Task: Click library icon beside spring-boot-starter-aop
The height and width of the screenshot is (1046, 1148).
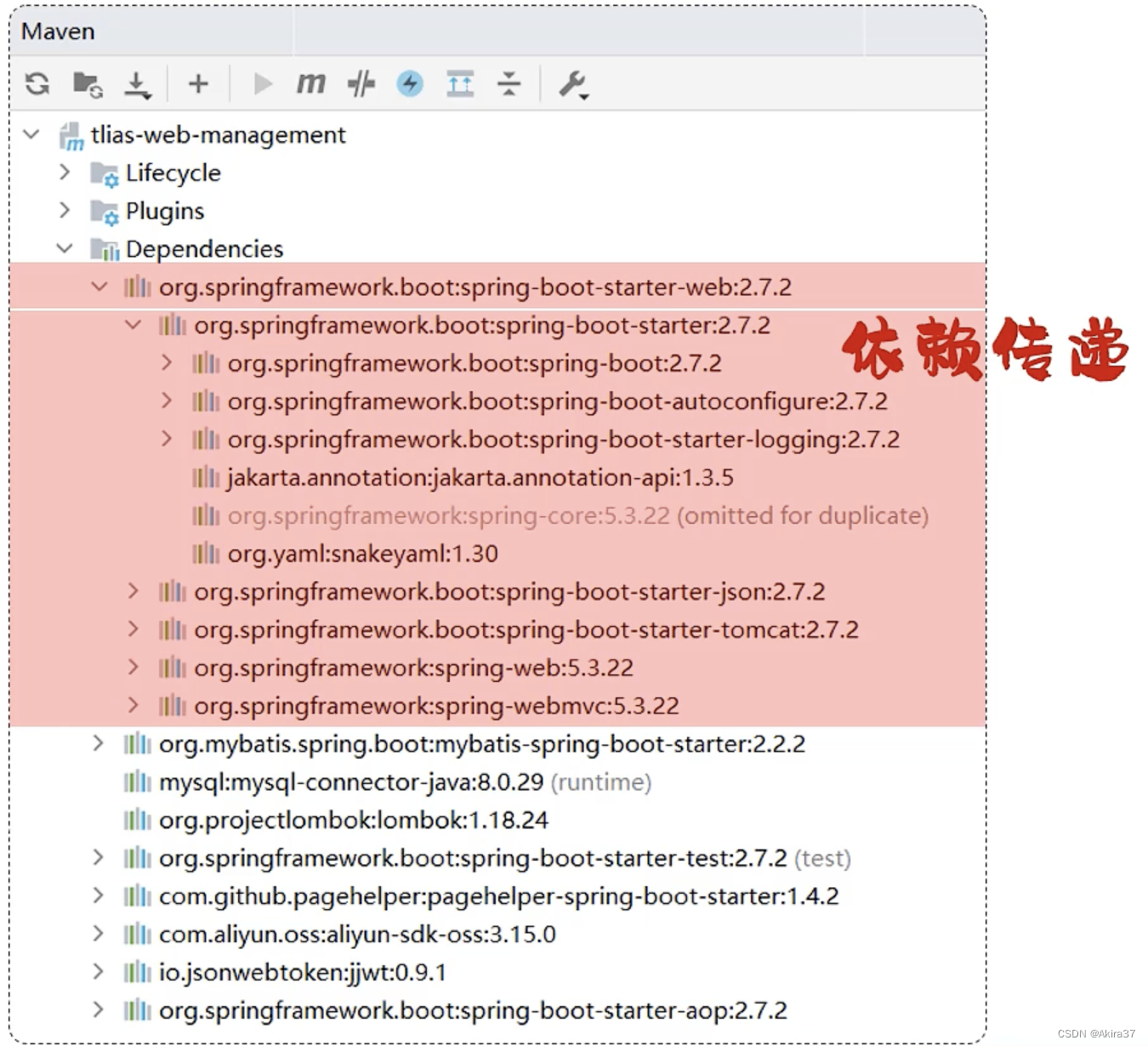Action: pyautogui.click(x=137, y=1009)
